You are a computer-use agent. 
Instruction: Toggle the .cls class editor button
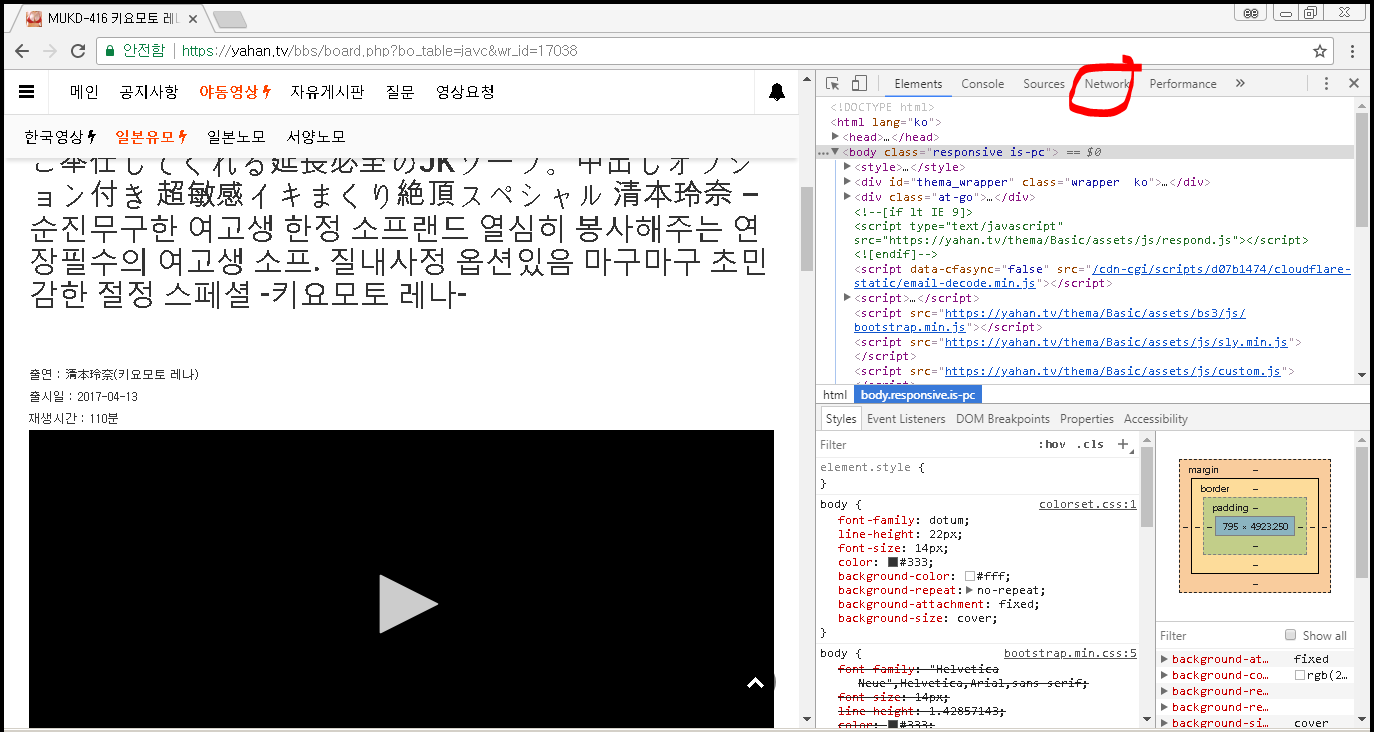click(x=1090, y=444)
